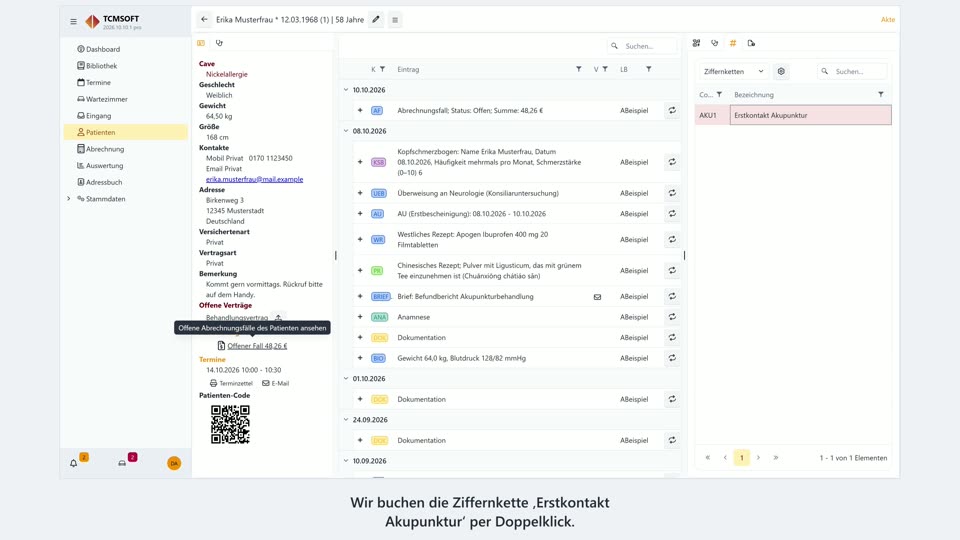Collapse the 10.10.2026 group
960x540 pixels.
(346, 89)
